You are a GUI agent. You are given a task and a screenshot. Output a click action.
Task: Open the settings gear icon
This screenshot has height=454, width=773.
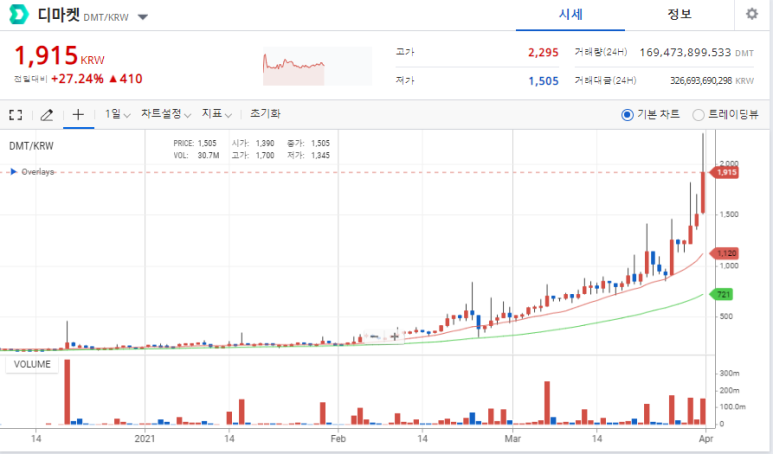[752, 14]
